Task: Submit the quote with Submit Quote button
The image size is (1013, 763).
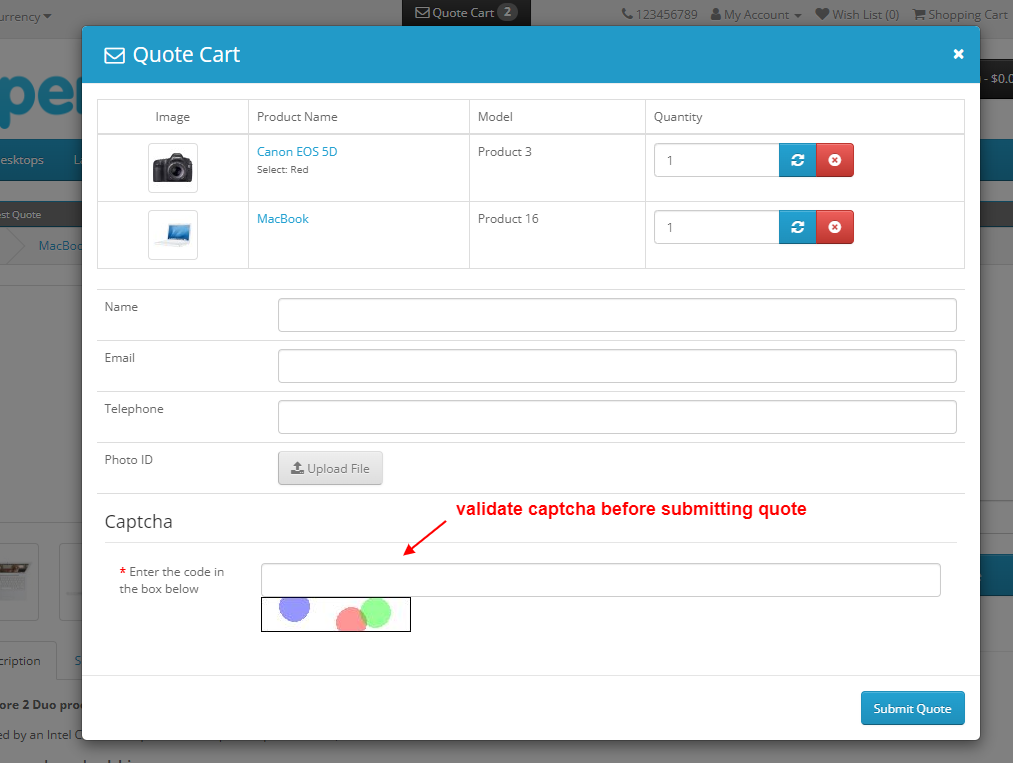Action: pyautogui.click(x=912, y=708)
